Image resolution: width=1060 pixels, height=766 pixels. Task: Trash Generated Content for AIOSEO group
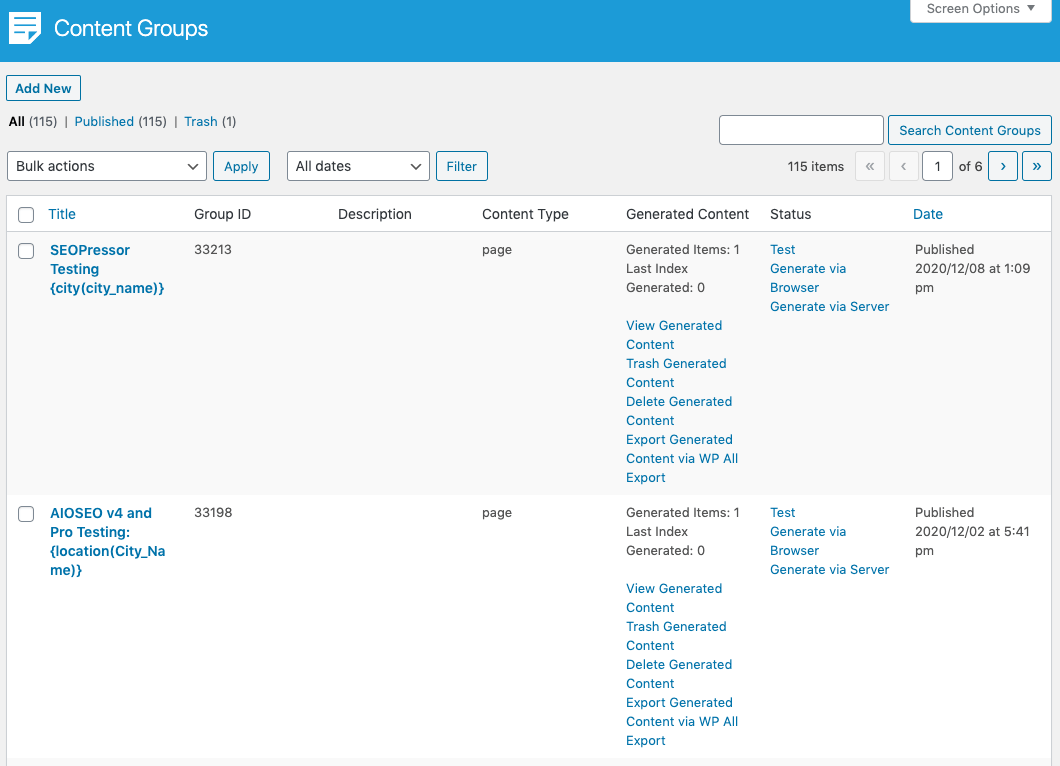tap(676, 636)
